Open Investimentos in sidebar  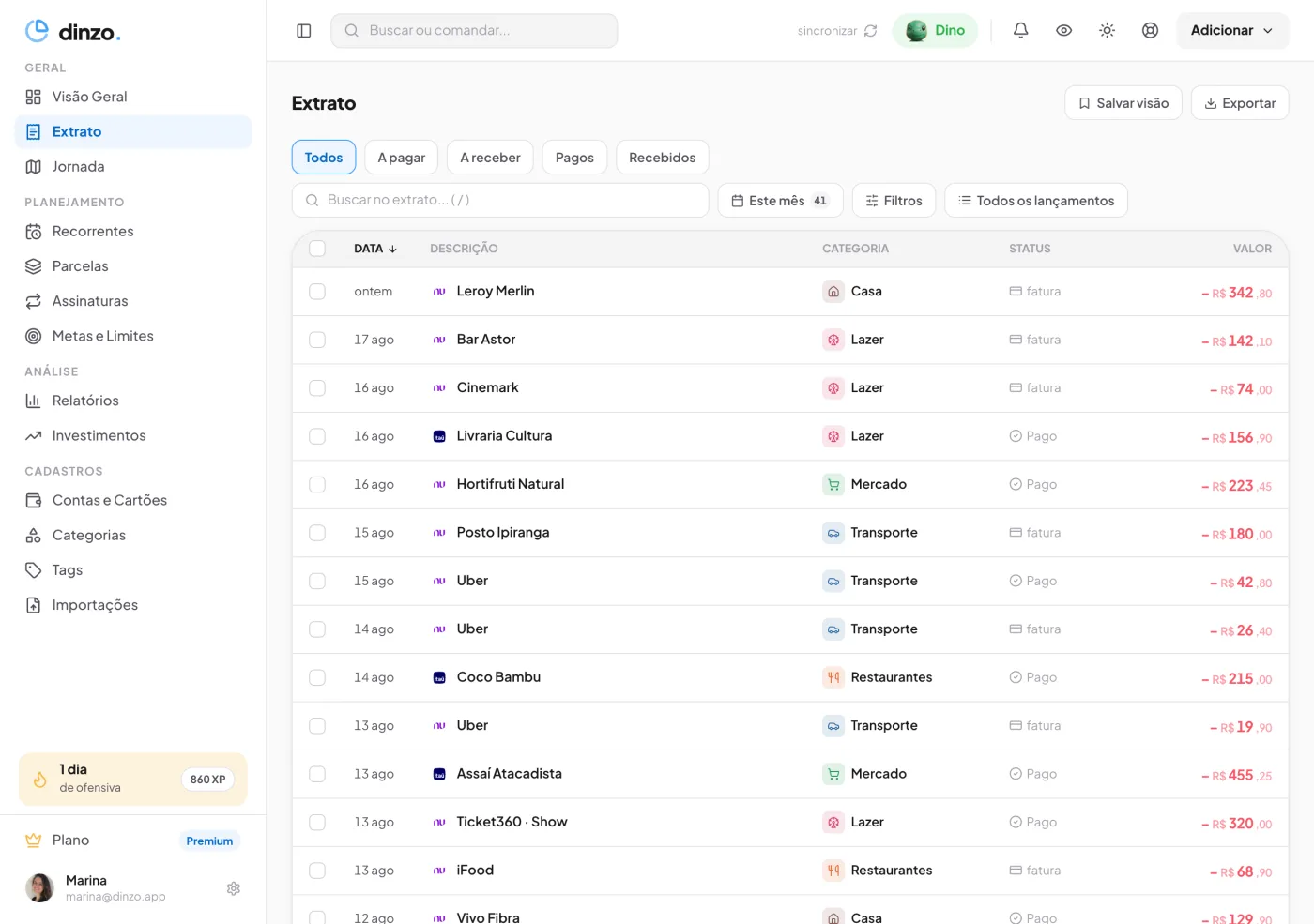[133, 435]
